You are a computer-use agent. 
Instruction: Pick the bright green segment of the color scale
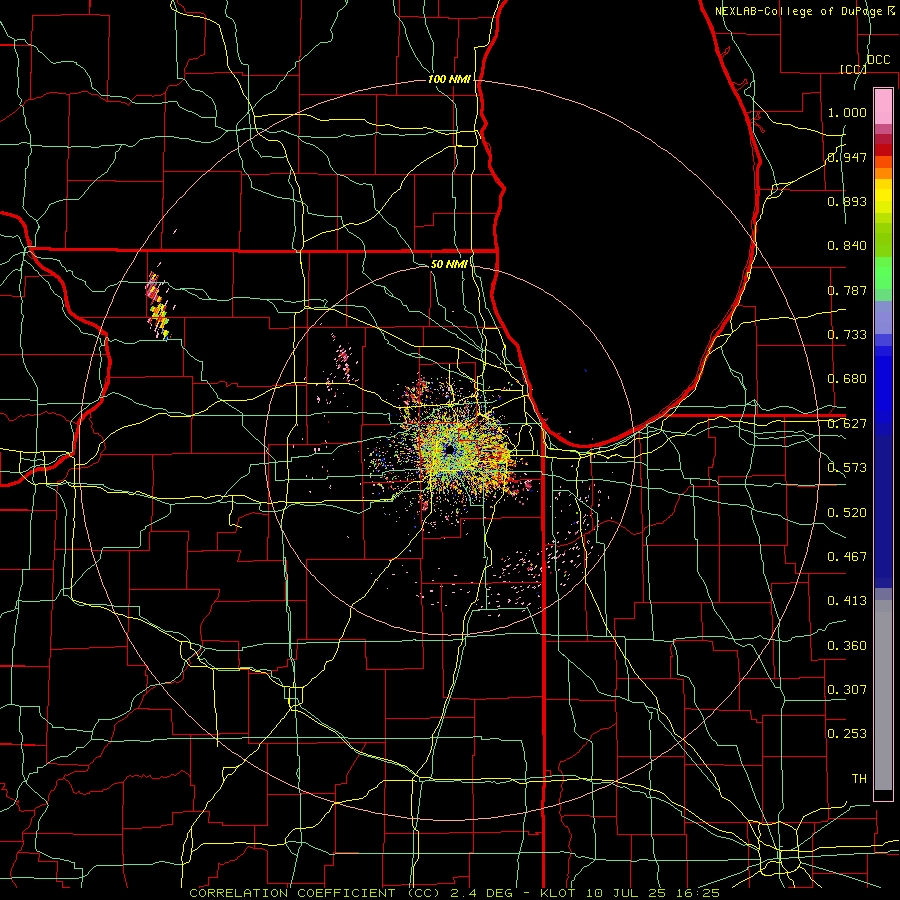883,273
